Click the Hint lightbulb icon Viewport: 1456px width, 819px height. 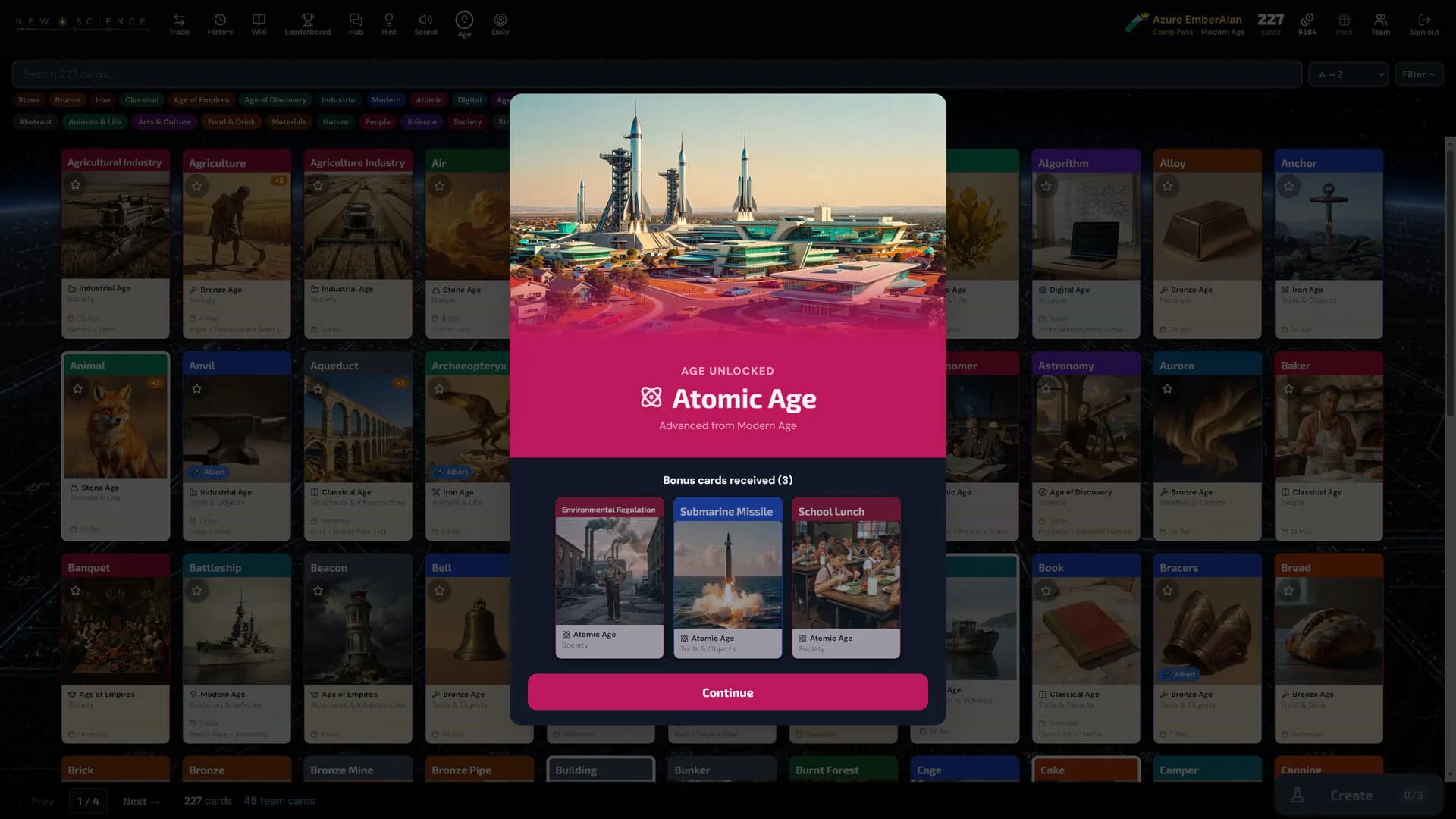point(388,24)
